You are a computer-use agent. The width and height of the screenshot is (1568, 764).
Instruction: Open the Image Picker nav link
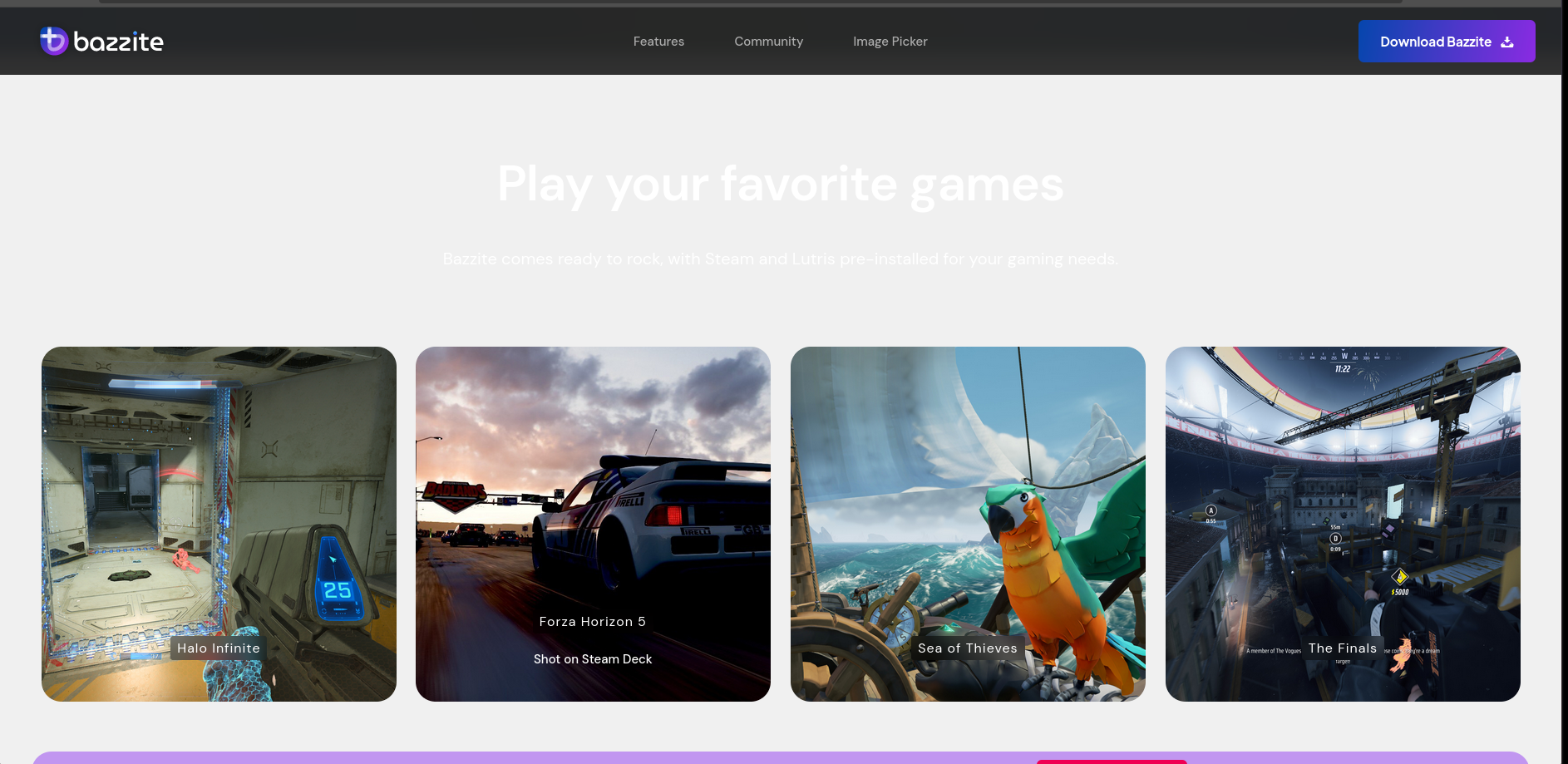890,42
